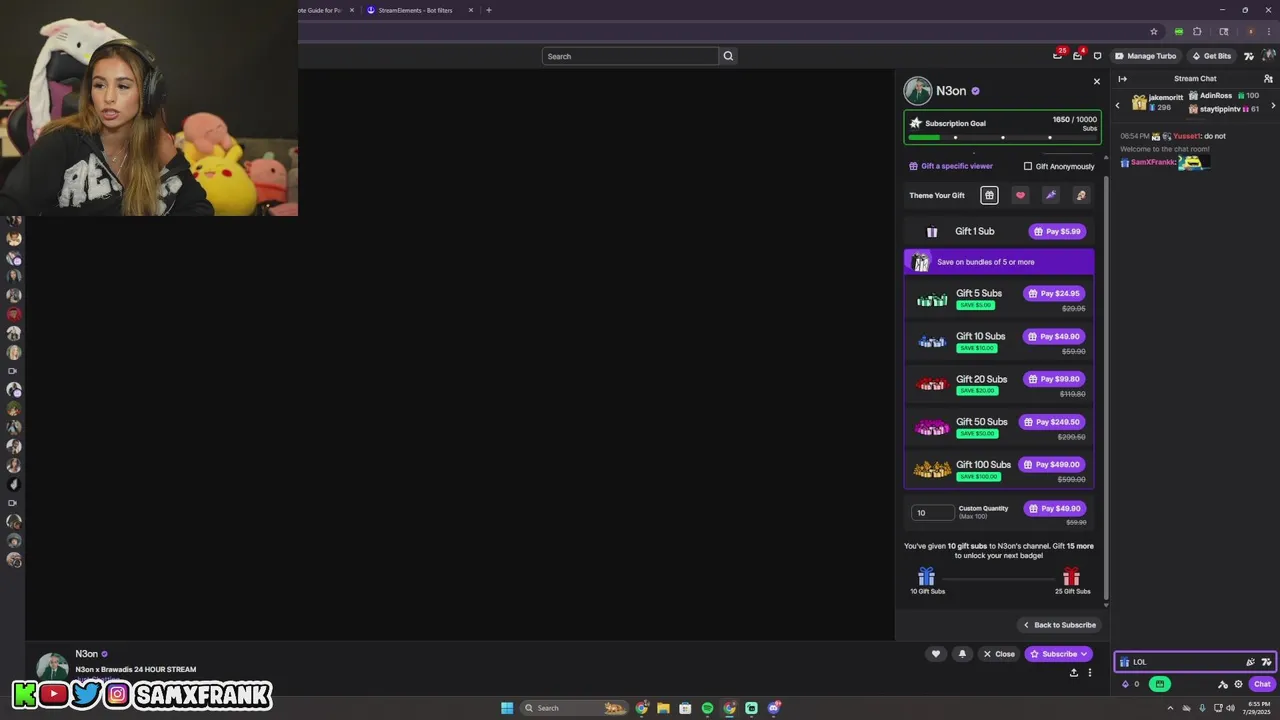
Task: Pay $49.90 for the custom quantity
Action: tap(1054, 508)
